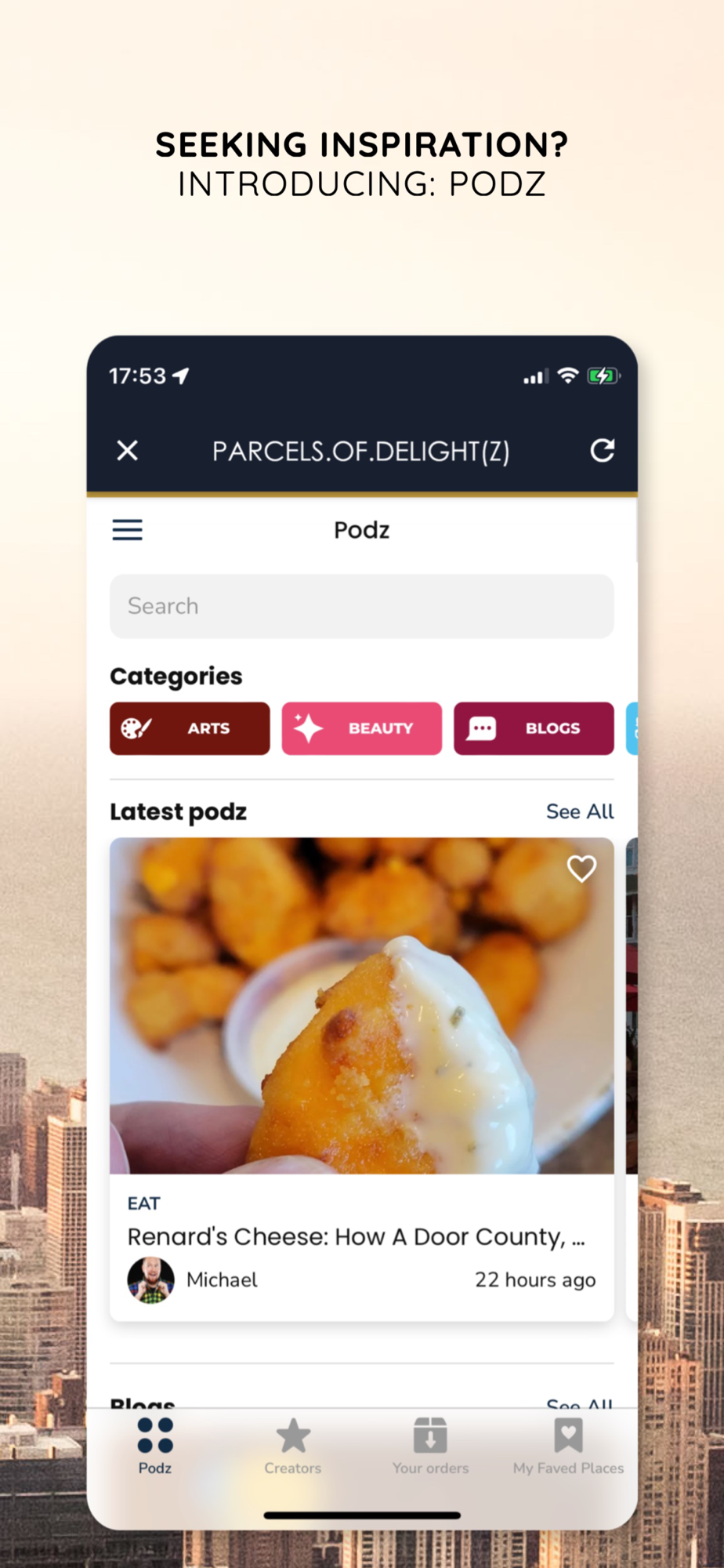Viewport: 724px width, 1568px height.
Task: Open the partially visible blue category chip
Action: click(x=632, y=728)
